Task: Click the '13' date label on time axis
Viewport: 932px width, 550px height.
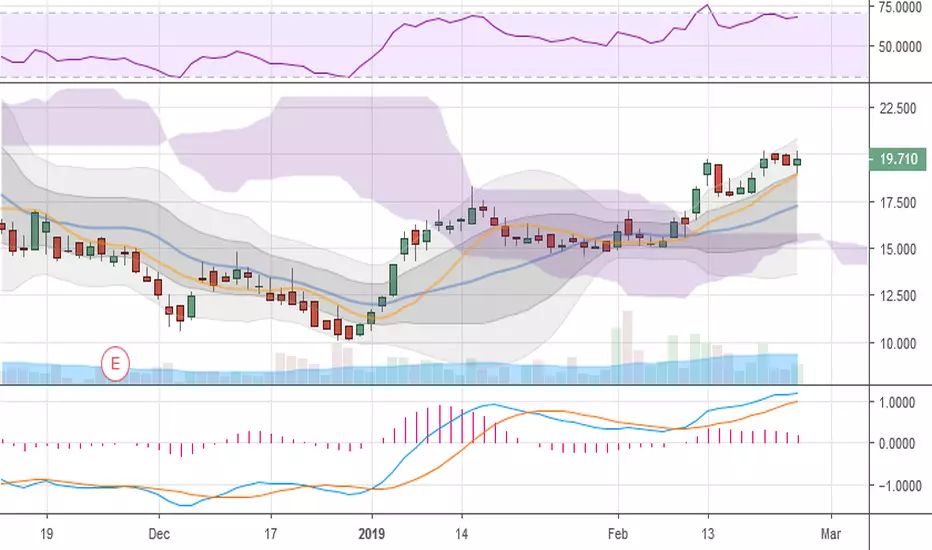Action: [x=707, y=533]
